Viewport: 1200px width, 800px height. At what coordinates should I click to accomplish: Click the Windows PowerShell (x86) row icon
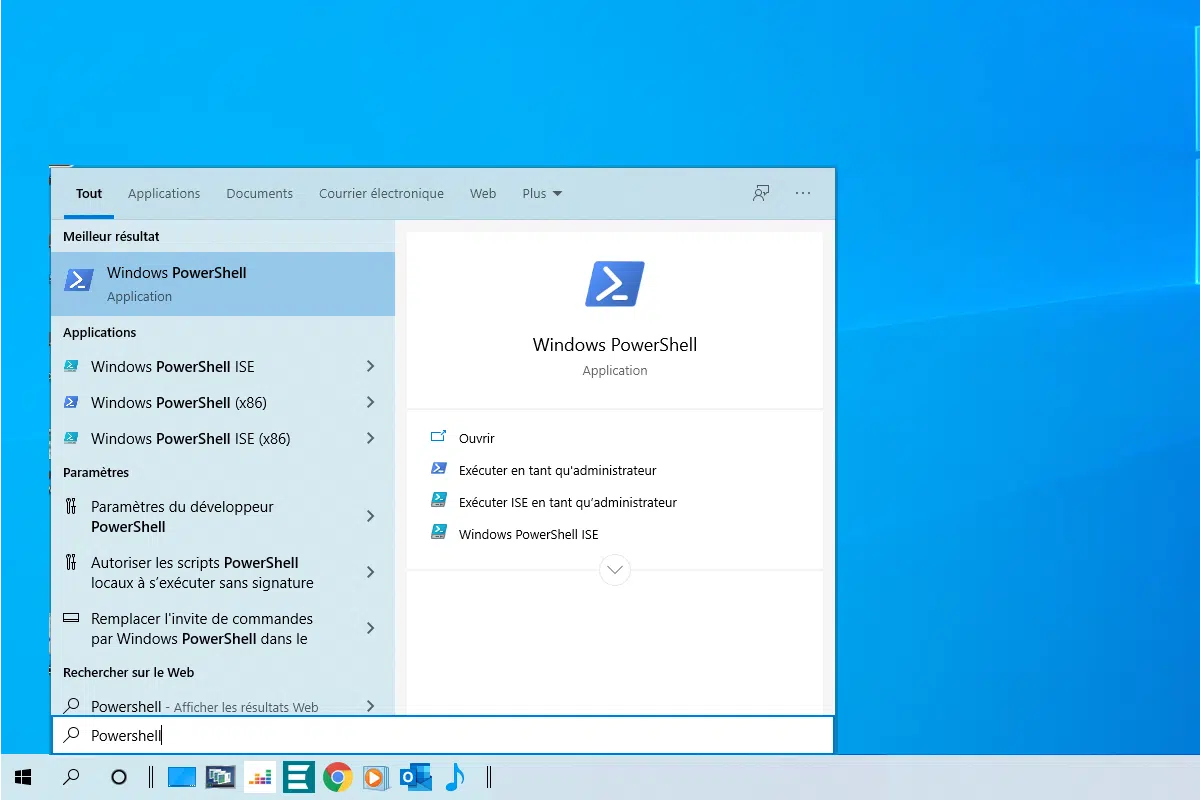pyautogui.click(x=71, y=402)
